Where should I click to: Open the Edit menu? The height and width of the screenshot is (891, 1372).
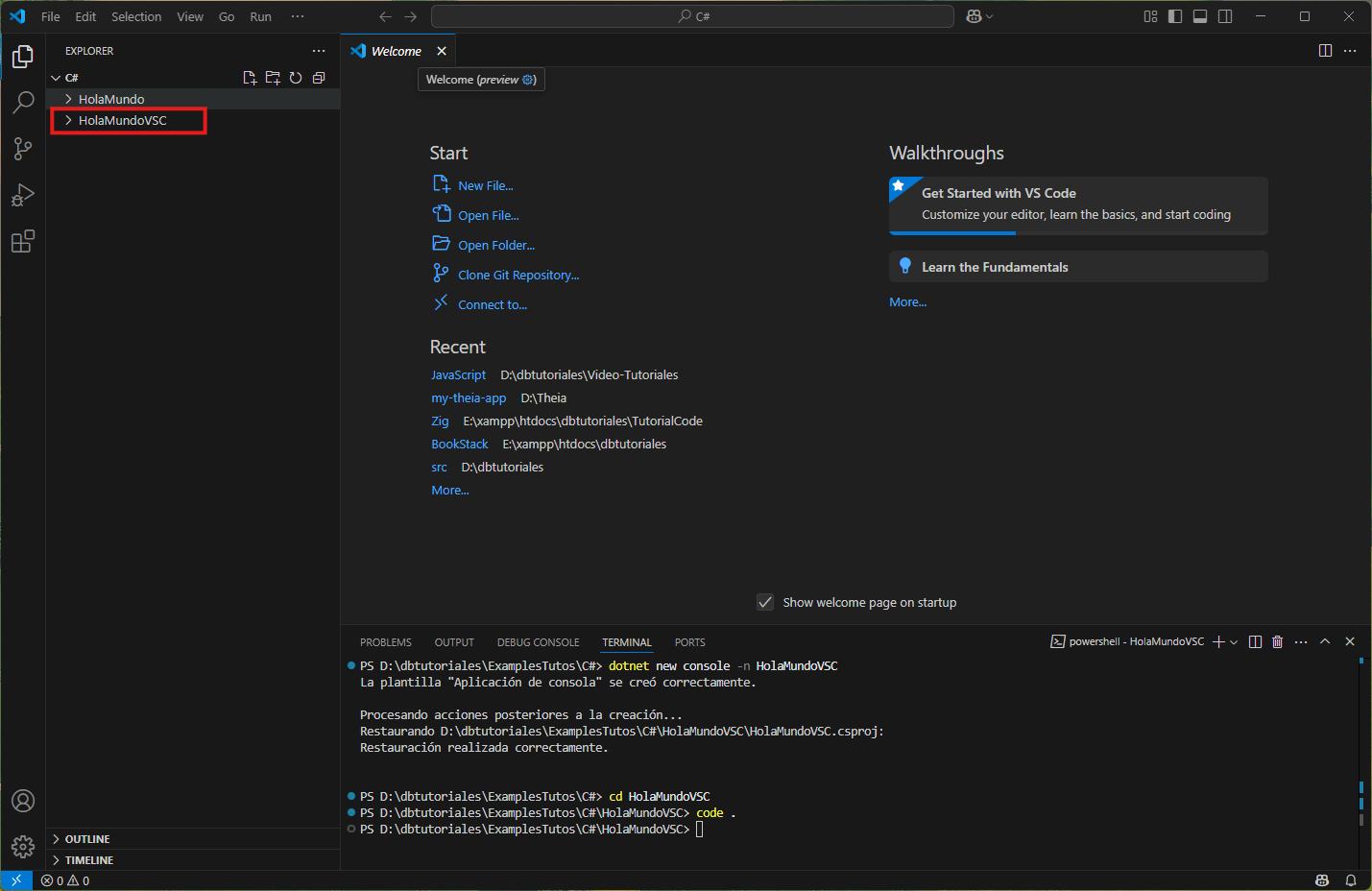click(85, 16)
